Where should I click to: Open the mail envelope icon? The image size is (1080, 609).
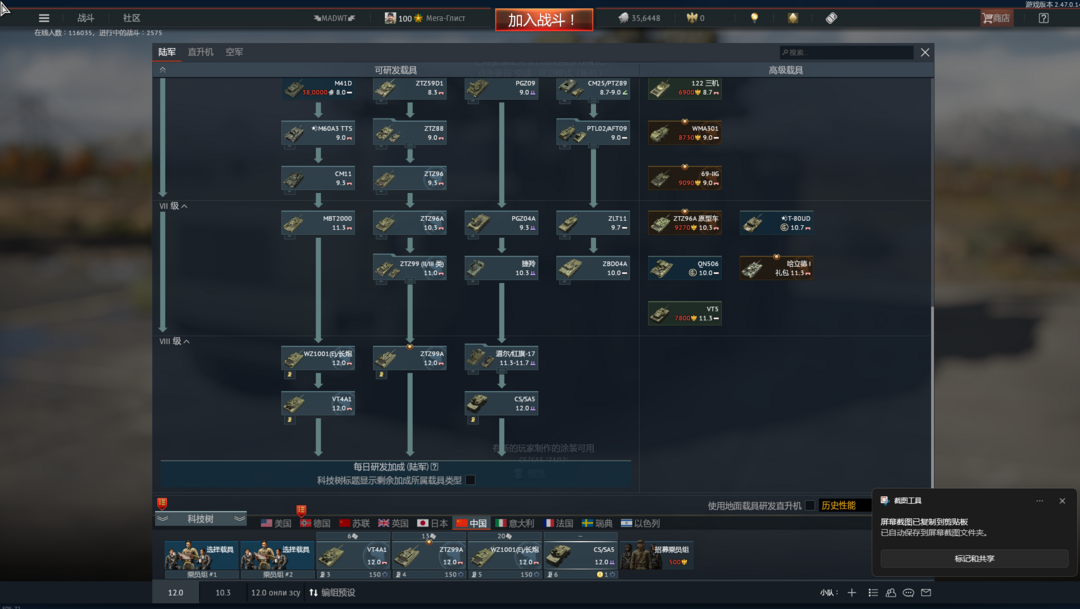click(x=926, y=592)
